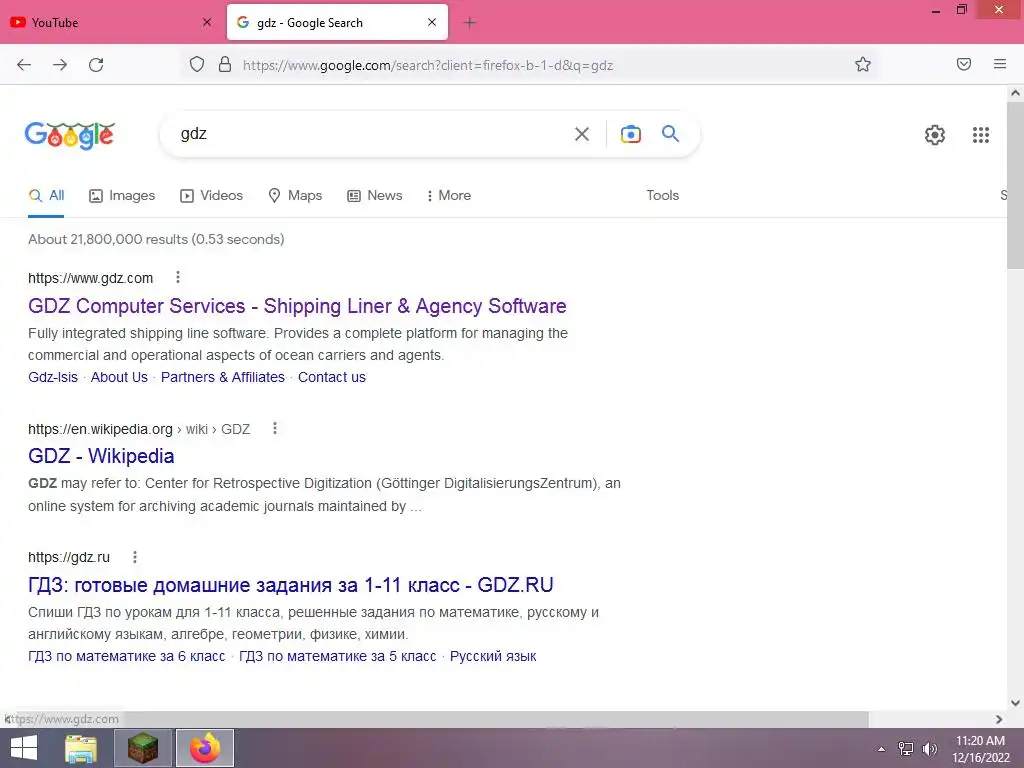
Task: Click the horizontal scroll right arrow
Action: point(999,719)
